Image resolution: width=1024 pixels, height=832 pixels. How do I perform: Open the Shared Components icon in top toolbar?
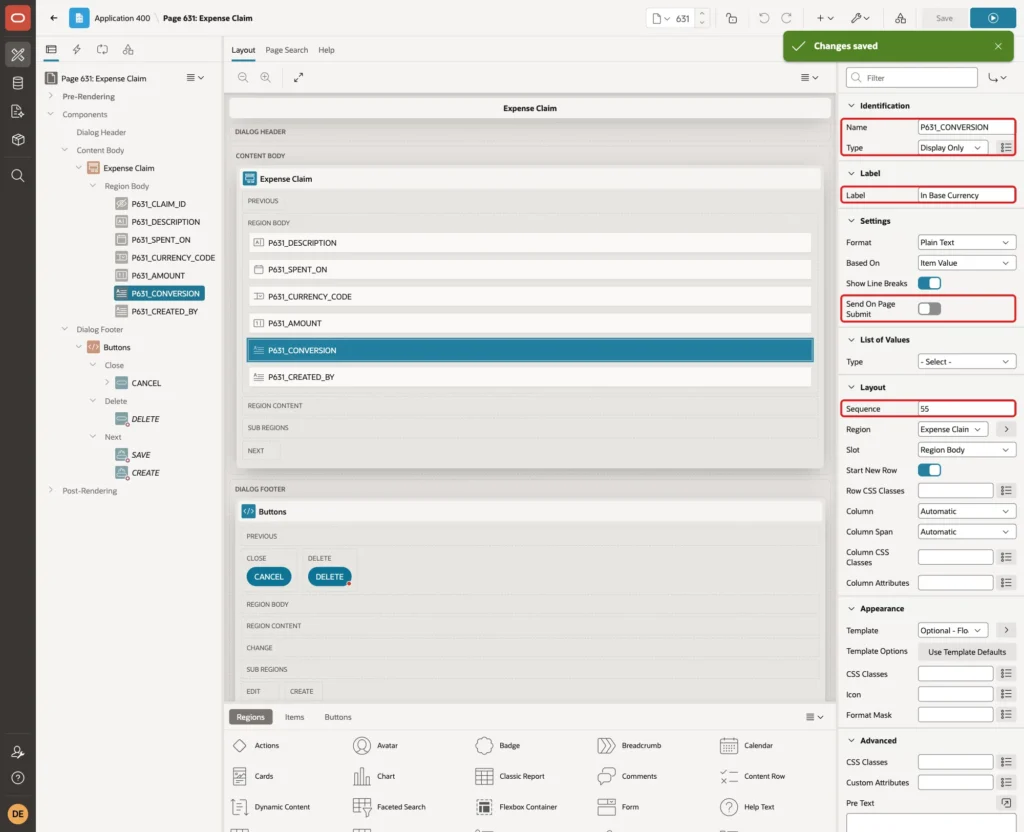point(901,18)
